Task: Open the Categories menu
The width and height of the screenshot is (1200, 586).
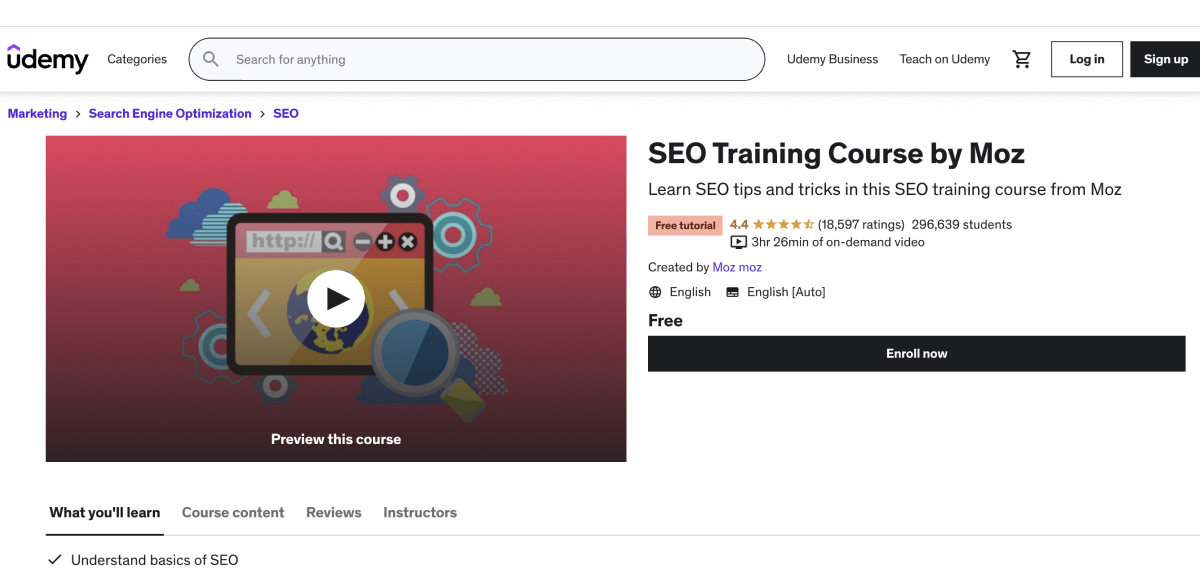Action: [137, 59]
